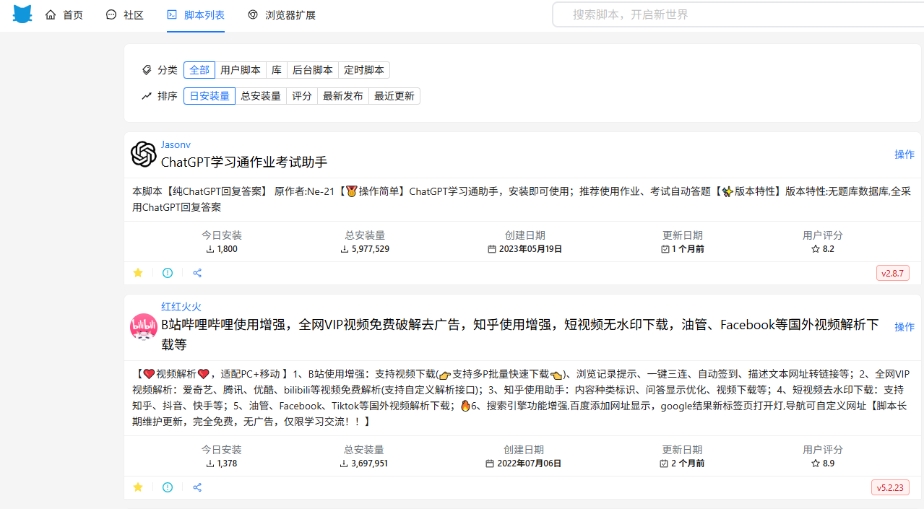Click the home icon beside 首页
Viewport: 924px width, 509px height.
click(51, 15)
